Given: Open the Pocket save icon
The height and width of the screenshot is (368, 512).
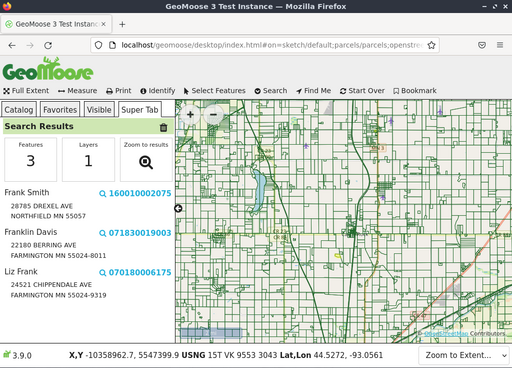Looking at the screenshot, I should [482, 45].
